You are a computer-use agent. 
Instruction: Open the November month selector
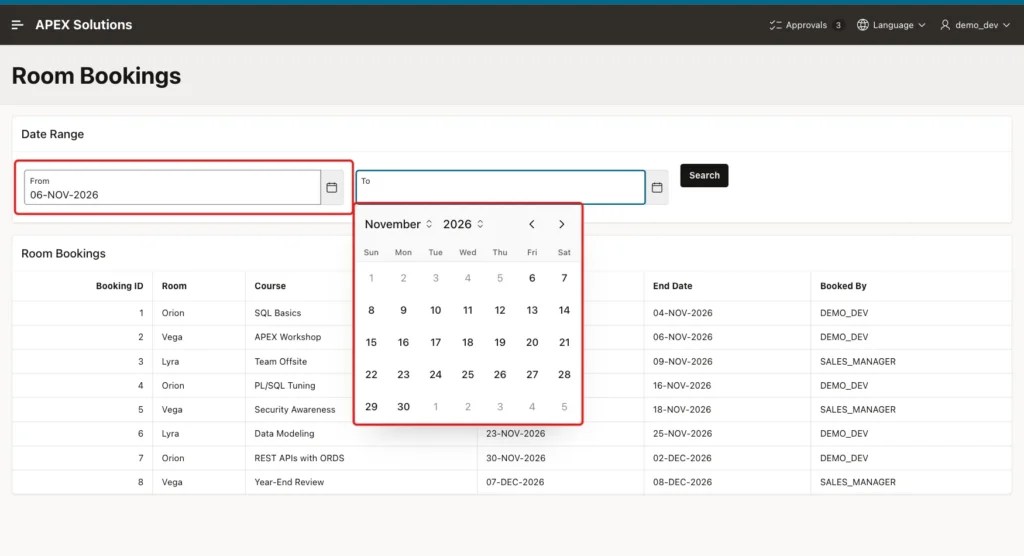(x=398, y=224)
